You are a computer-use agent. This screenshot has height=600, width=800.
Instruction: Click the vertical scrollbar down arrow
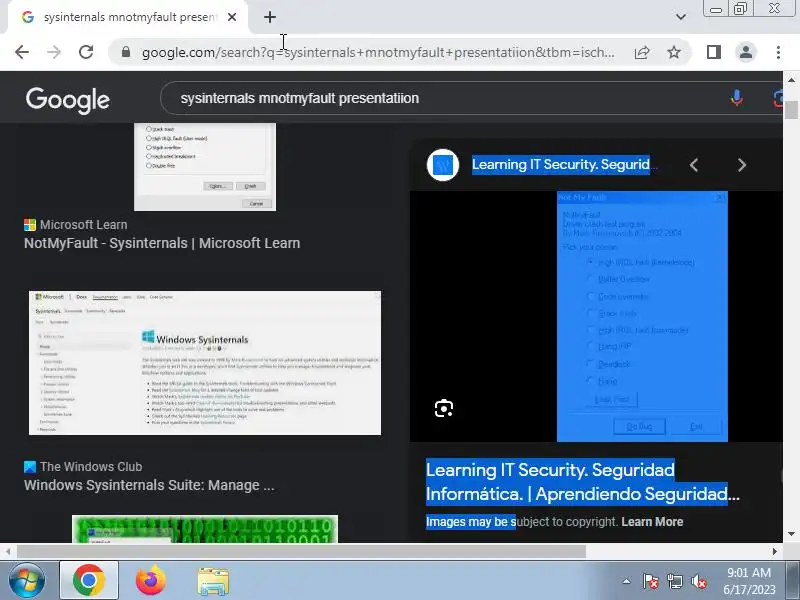791,534
